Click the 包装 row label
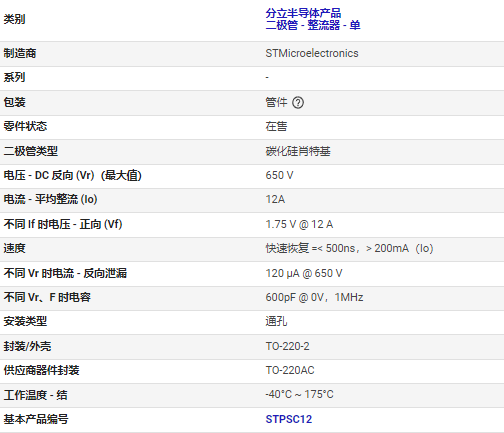504x433 pixels. [14, 102]
